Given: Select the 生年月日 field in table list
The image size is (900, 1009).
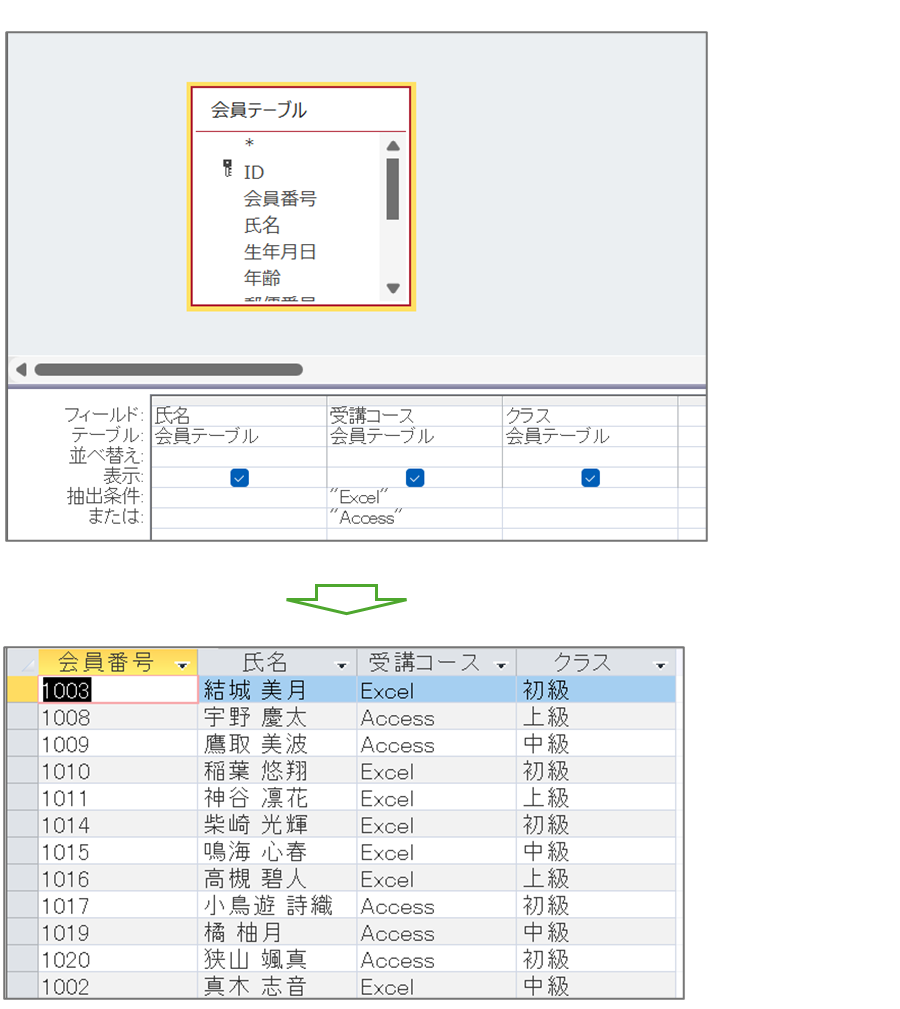Looking at the screenshot, I should coord(280,252).
